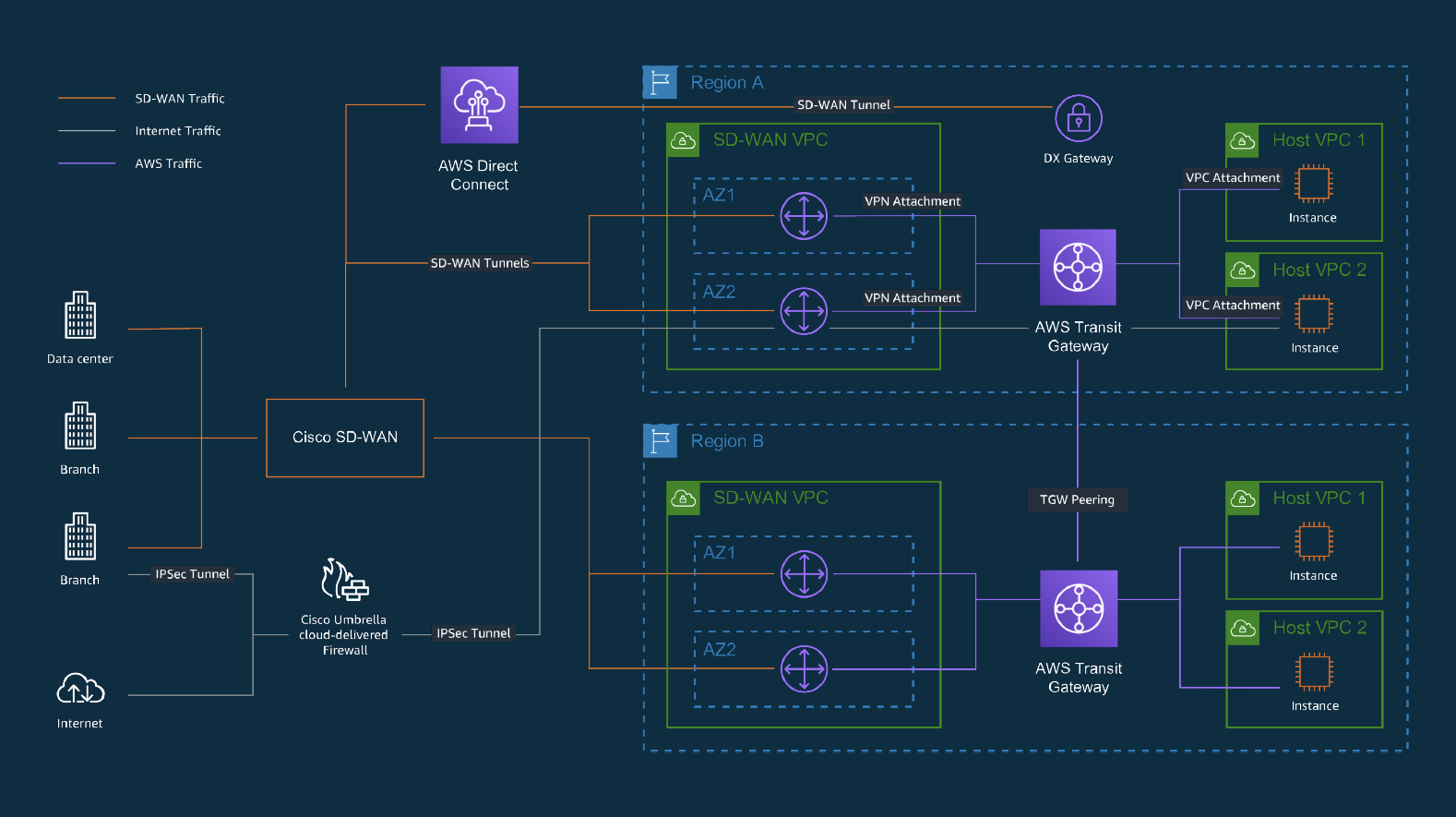
Task: Click the SD-WAN Tunnels label
Action: 480,263
